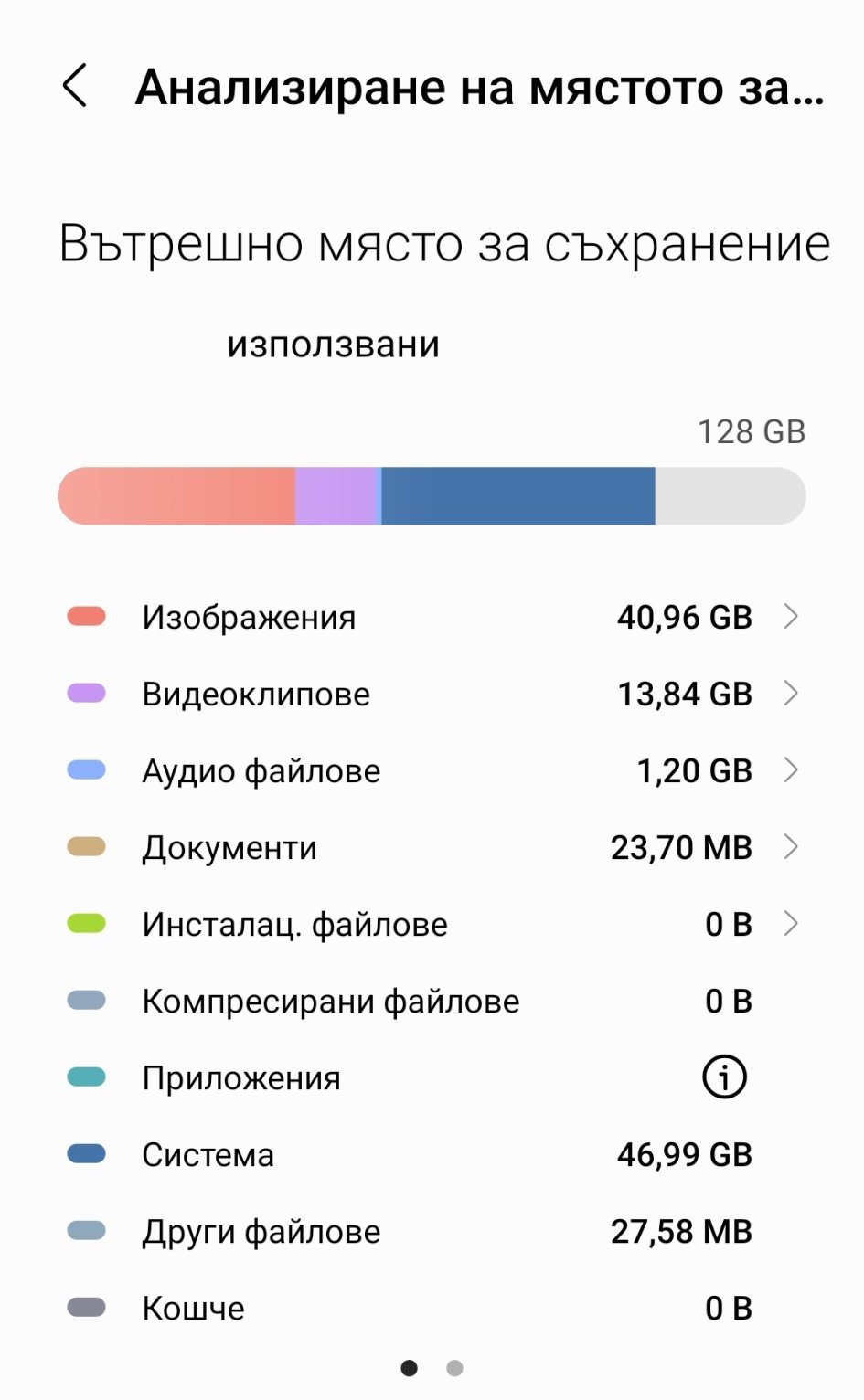
Task: Select the first page indicator dot
Action: tap(410, 1368)
